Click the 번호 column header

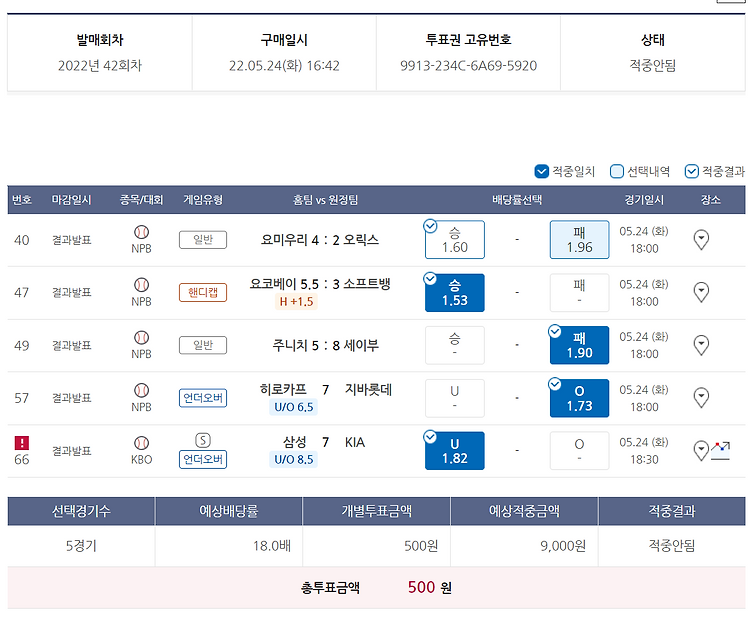point(22,200)
